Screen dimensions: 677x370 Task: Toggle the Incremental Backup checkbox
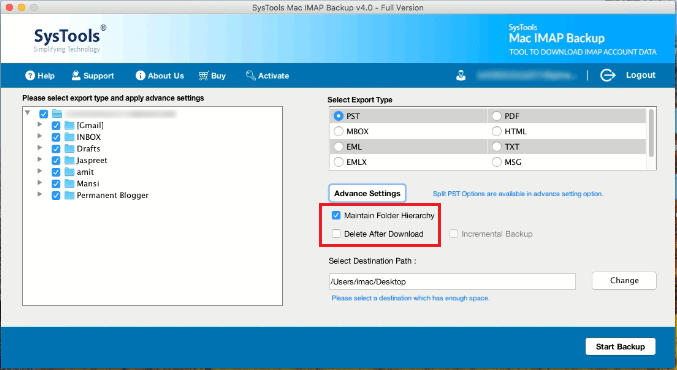click(x=453, y=234)
